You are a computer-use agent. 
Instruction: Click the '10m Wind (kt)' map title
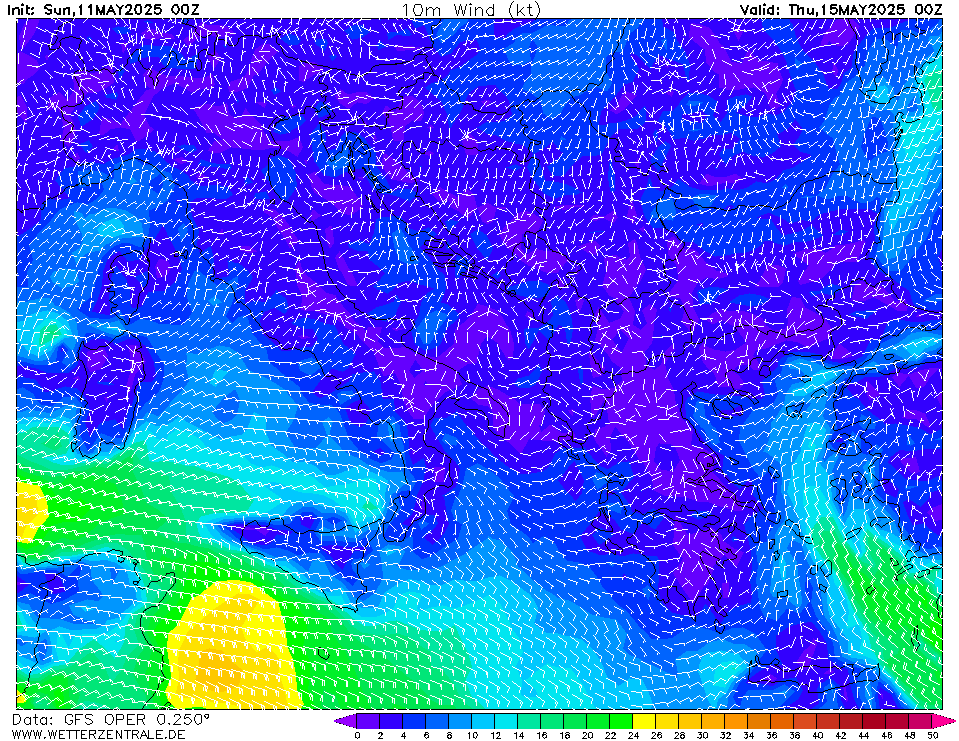coord(472,9)
